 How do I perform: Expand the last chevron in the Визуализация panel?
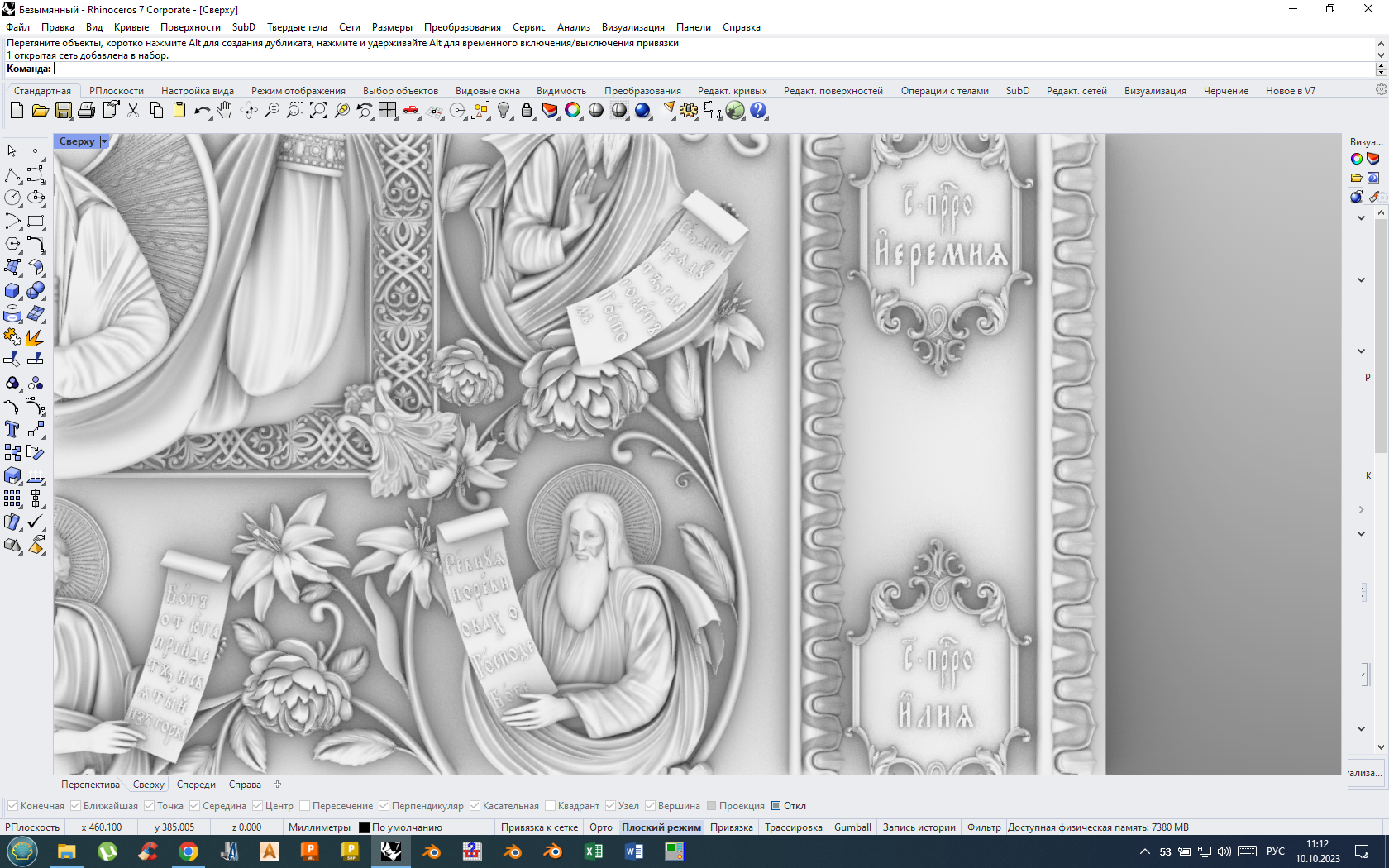1361,729
